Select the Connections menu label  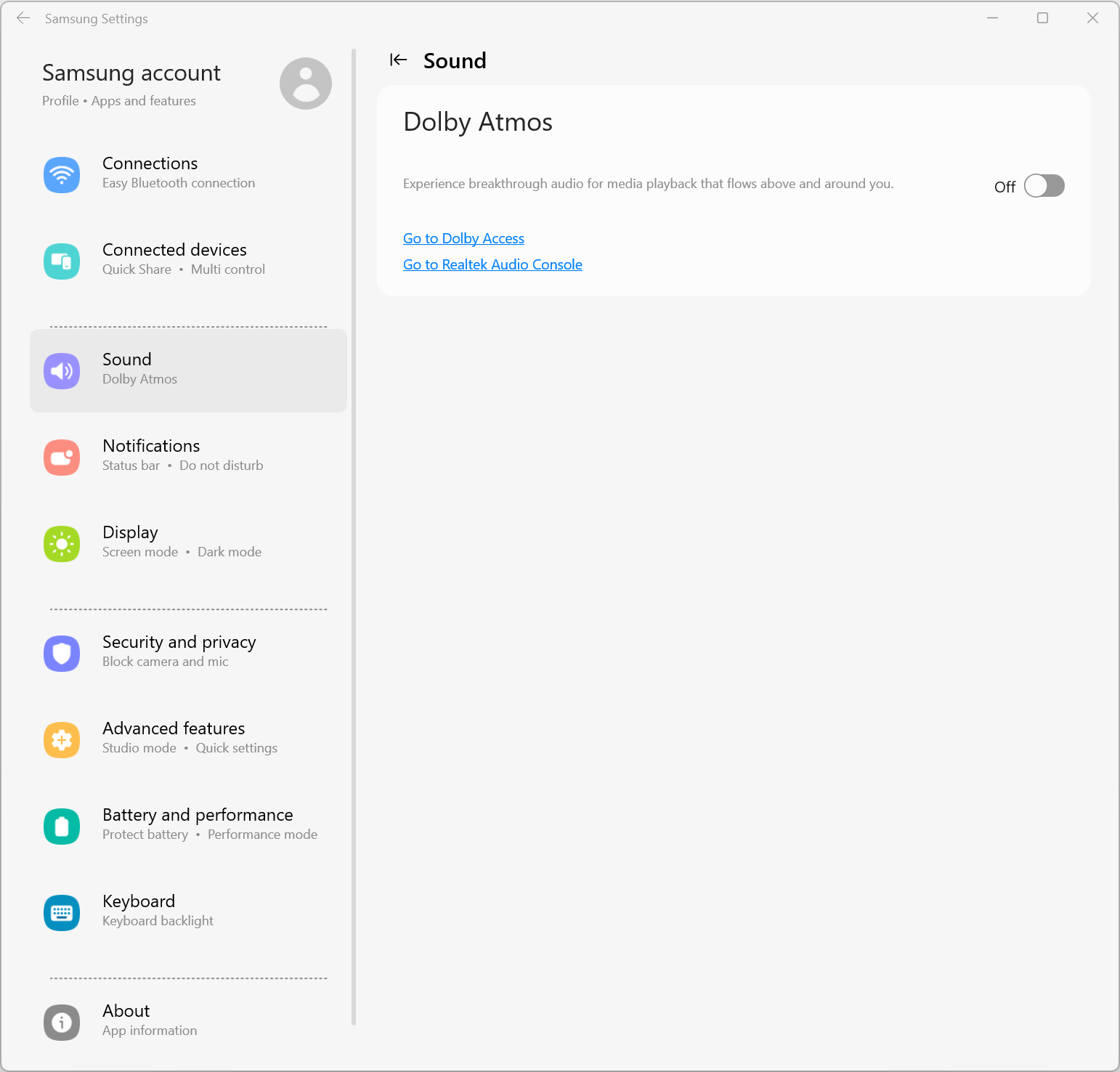tap(150, 163)
